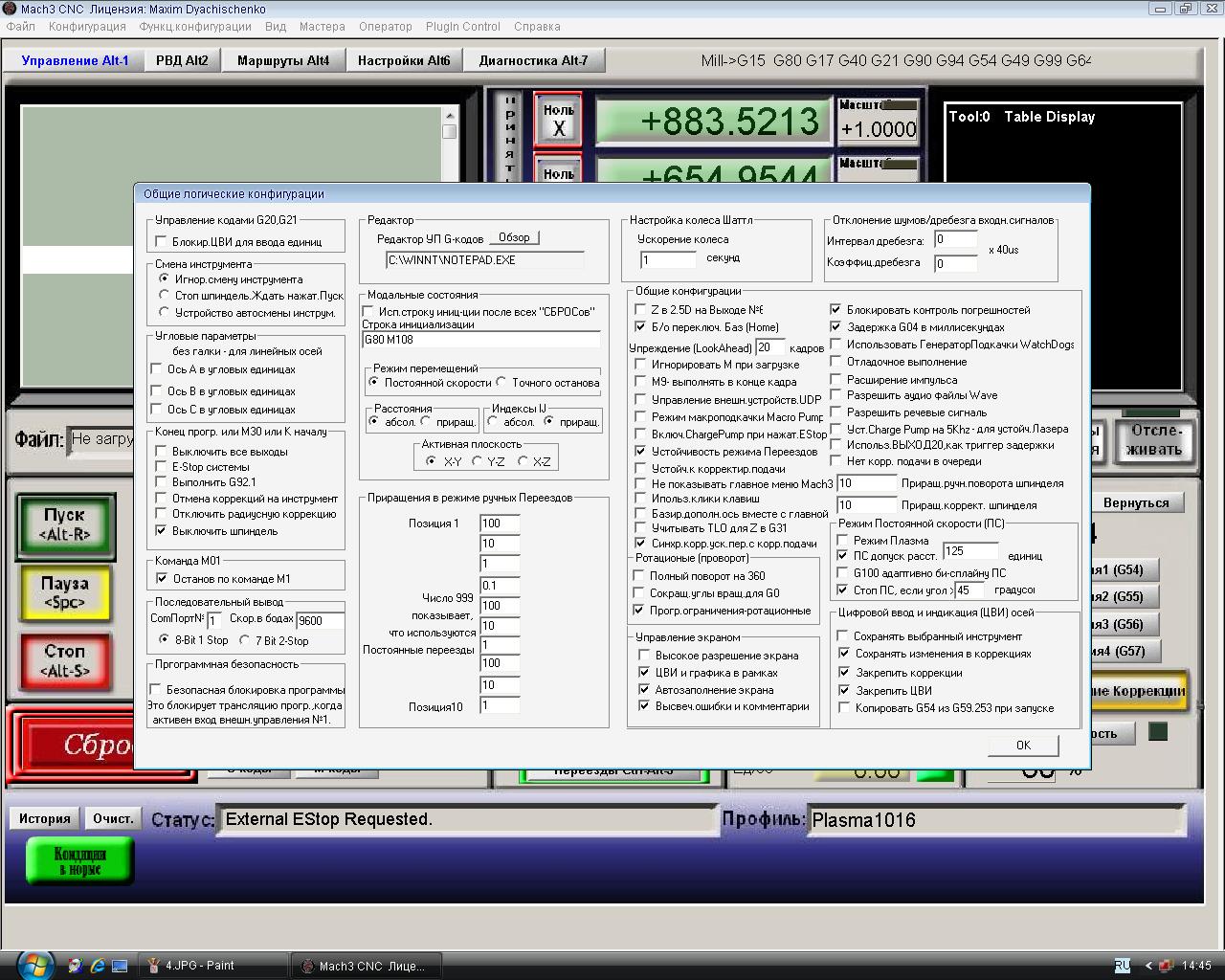The width and height of the screenshot is (1225, 980).
Task: Click the Ноль X zero button
Action: tap(559, 121)
